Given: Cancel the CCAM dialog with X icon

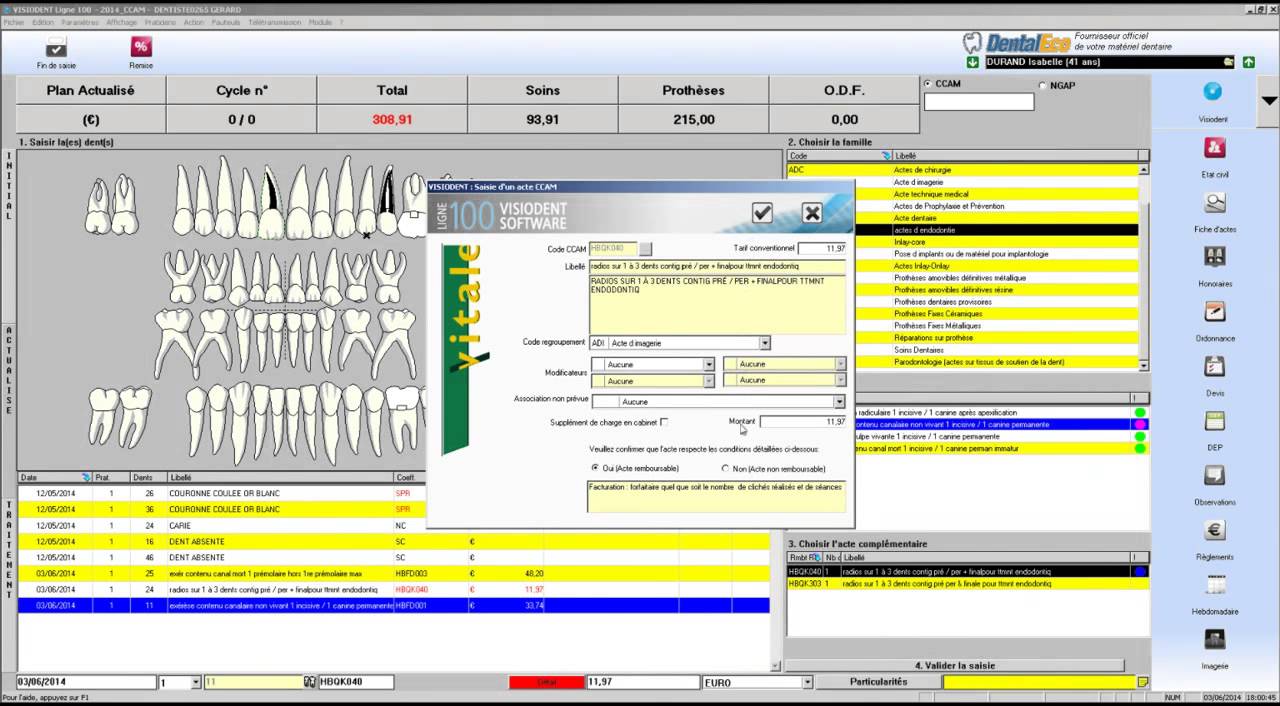Looking at the screenshot, I should click(x=812, y=212).
